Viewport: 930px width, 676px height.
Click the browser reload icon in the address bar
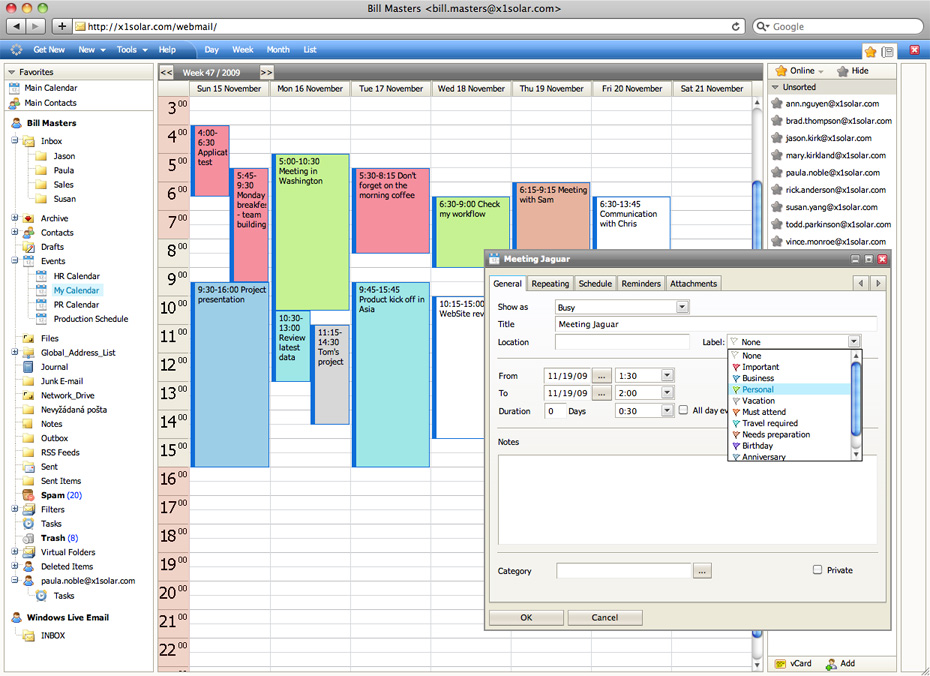point(737,26)
